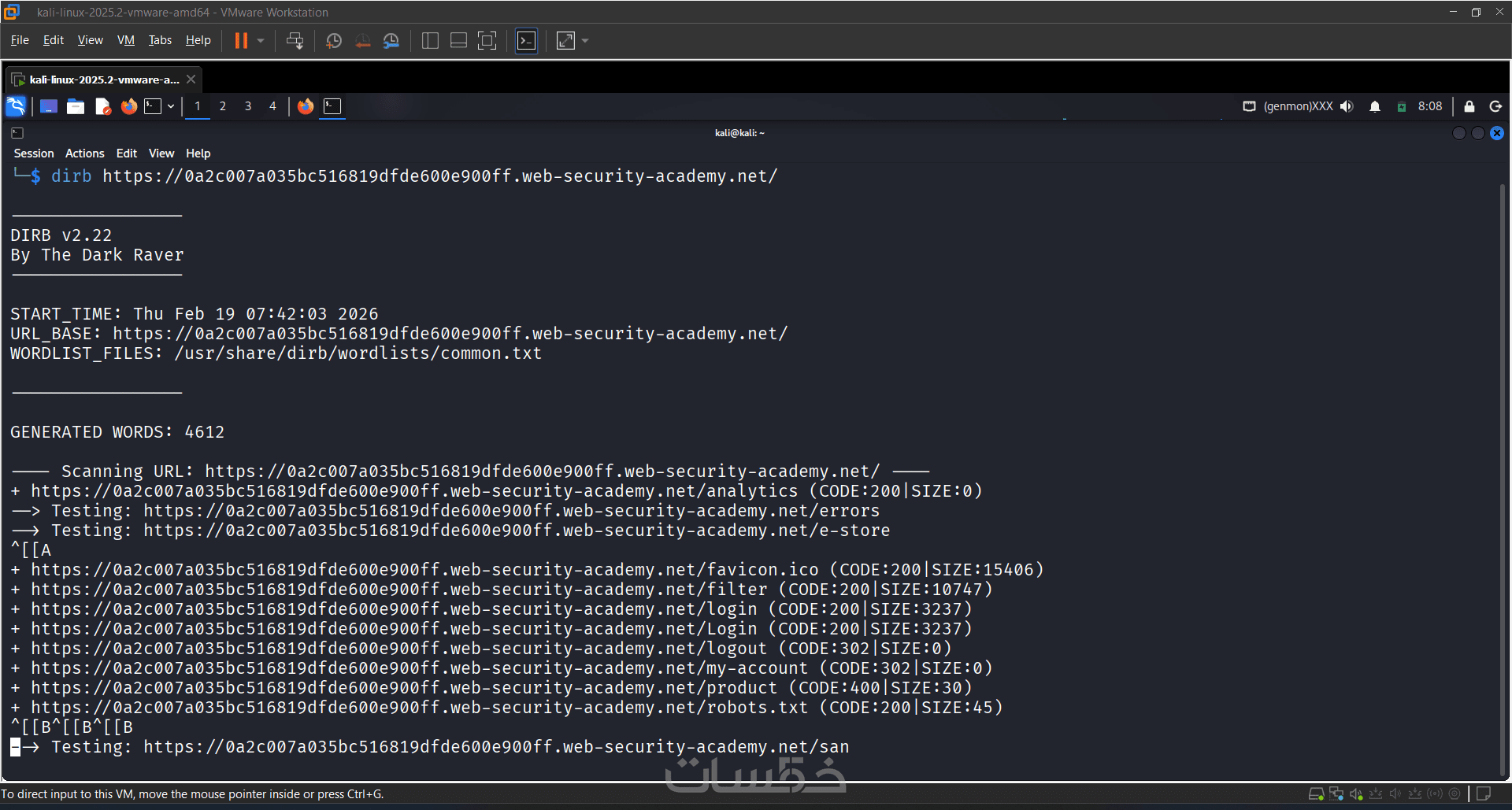This screenshot has height=810, width=1512.
Task: Pause the virtual machine with the orange icon
Action: click(241, 41)
